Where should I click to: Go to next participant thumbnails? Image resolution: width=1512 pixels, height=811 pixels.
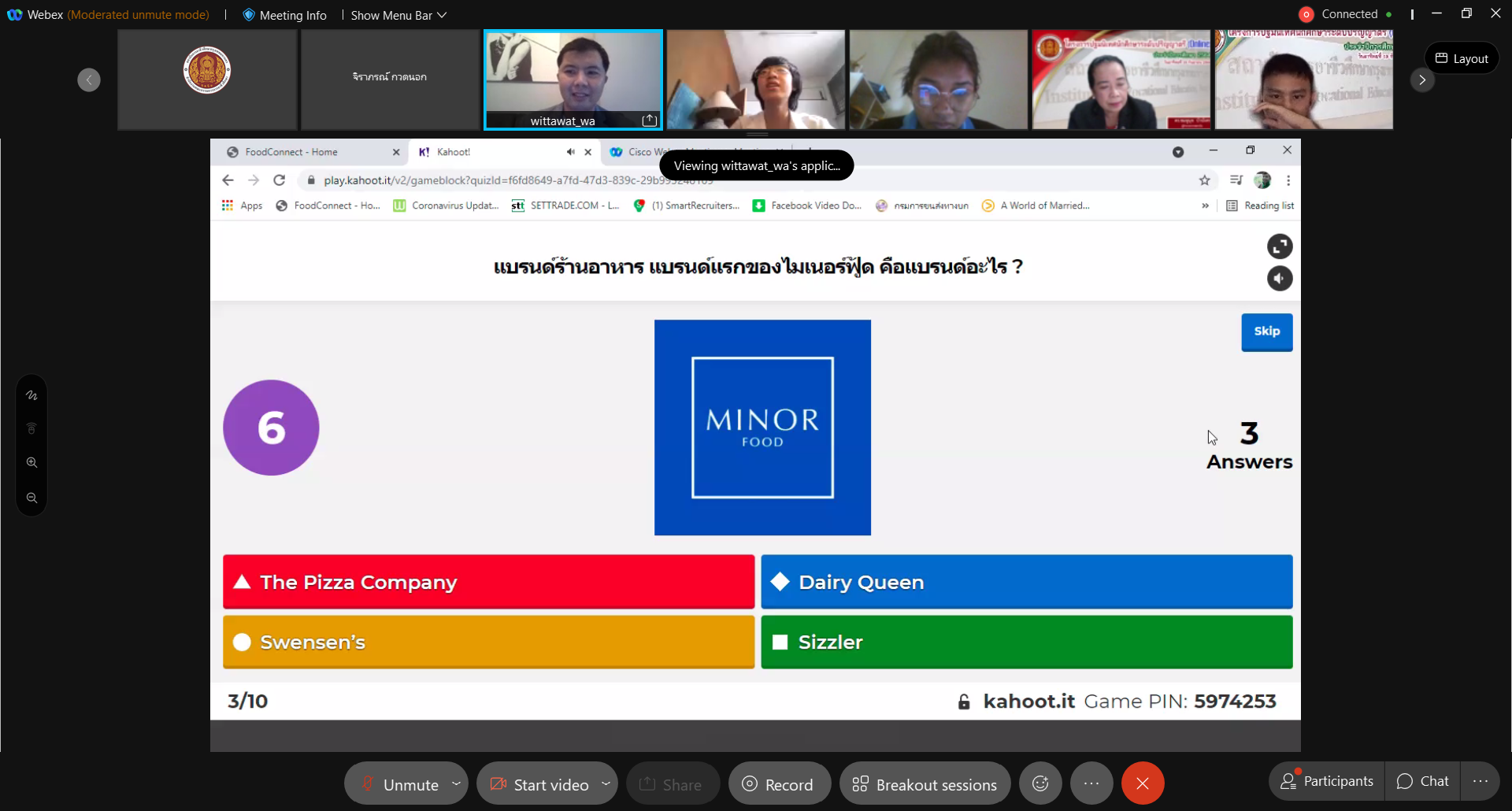(x=1421, y=80)
